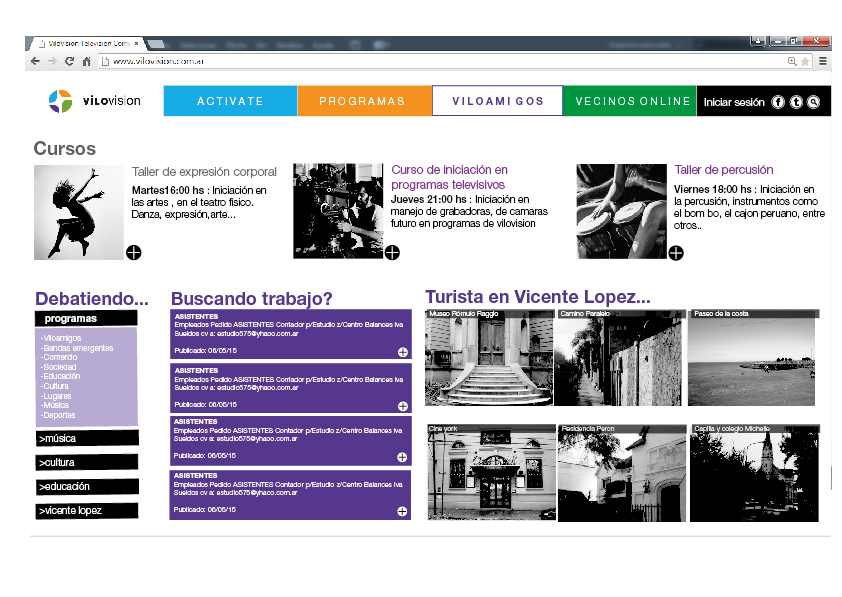Bookmark page with star icon in address bar
Image resolution: width=842 pixels, height=597 pixels.
(x=805, y=61)
